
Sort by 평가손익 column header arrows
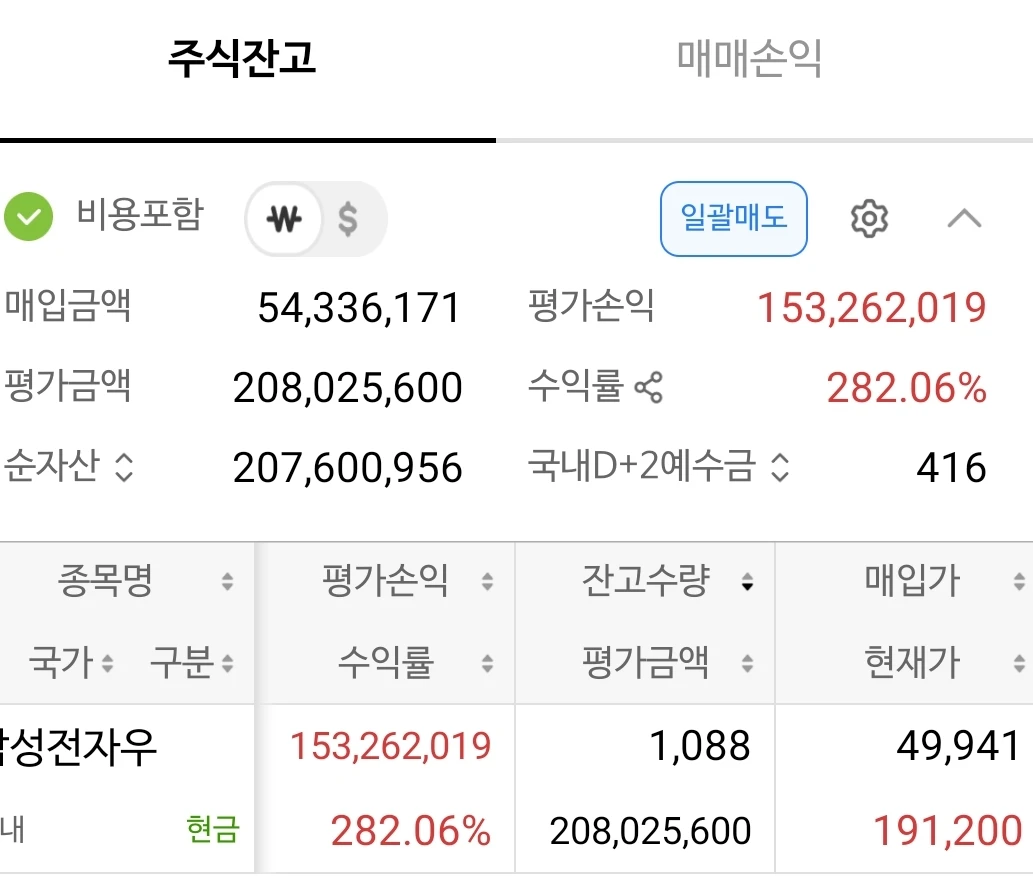487,582
